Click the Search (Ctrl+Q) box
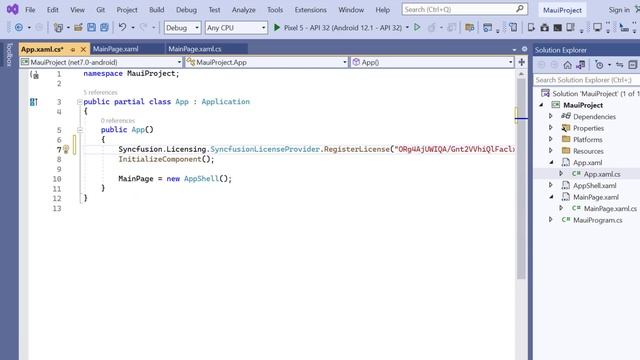 pos(464,9)
